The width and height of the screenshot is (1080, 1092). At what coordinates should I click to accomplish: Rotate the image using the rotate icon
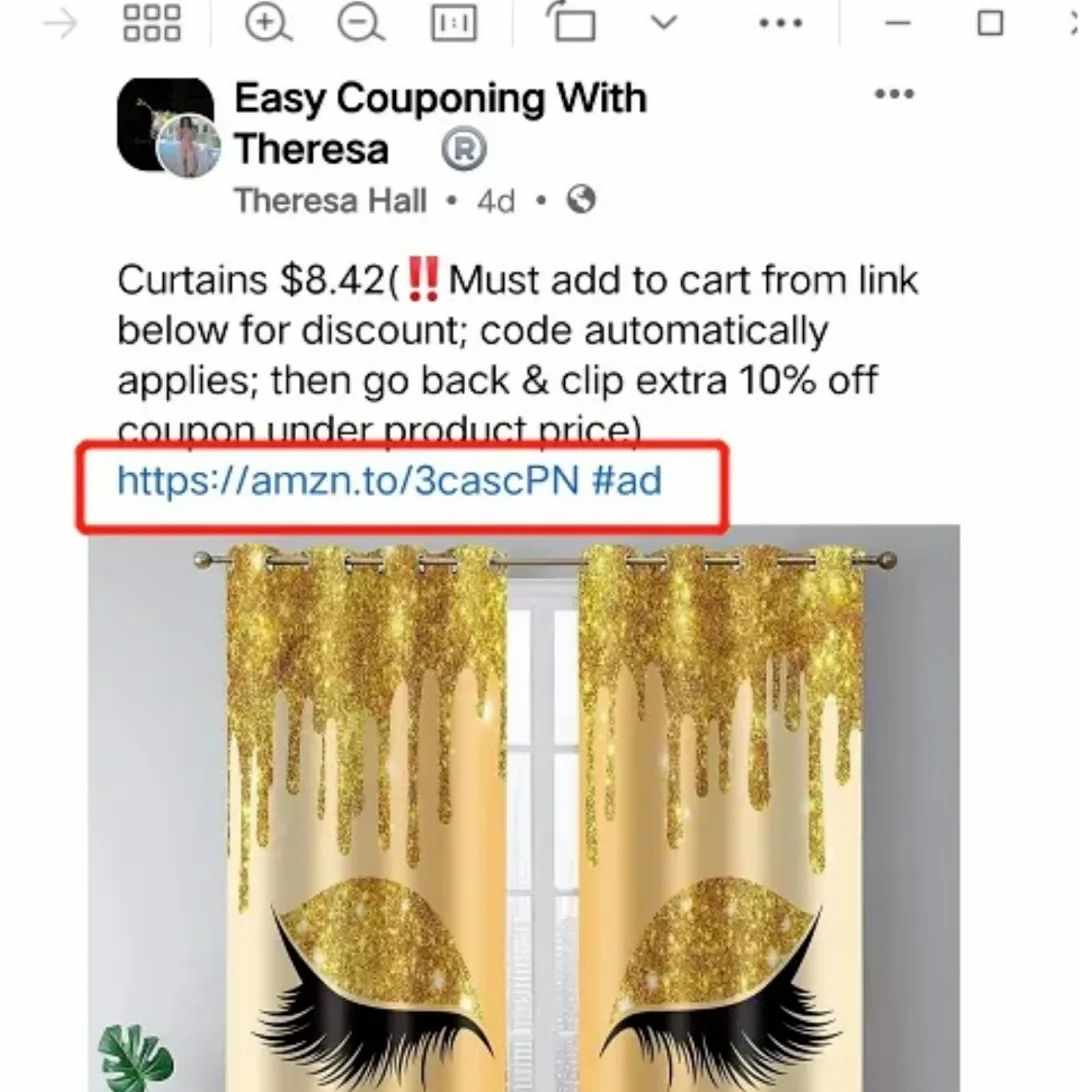571,22
